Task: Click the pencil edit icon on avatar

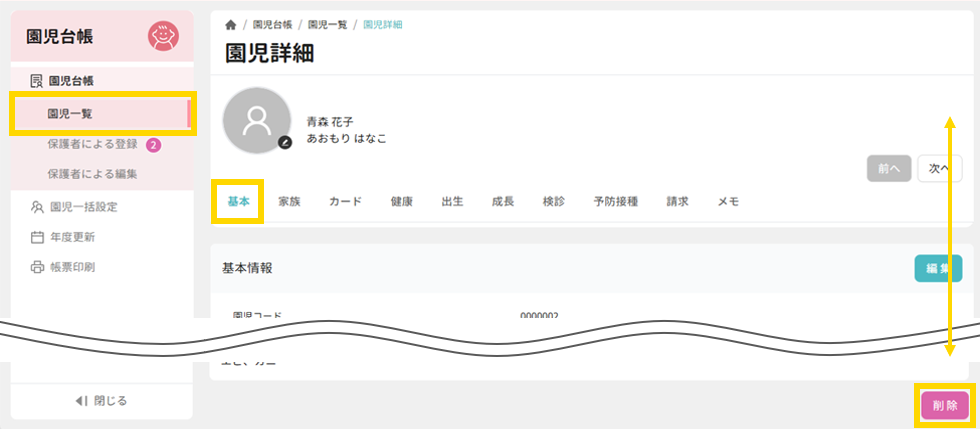Action: tap(284, 143)
